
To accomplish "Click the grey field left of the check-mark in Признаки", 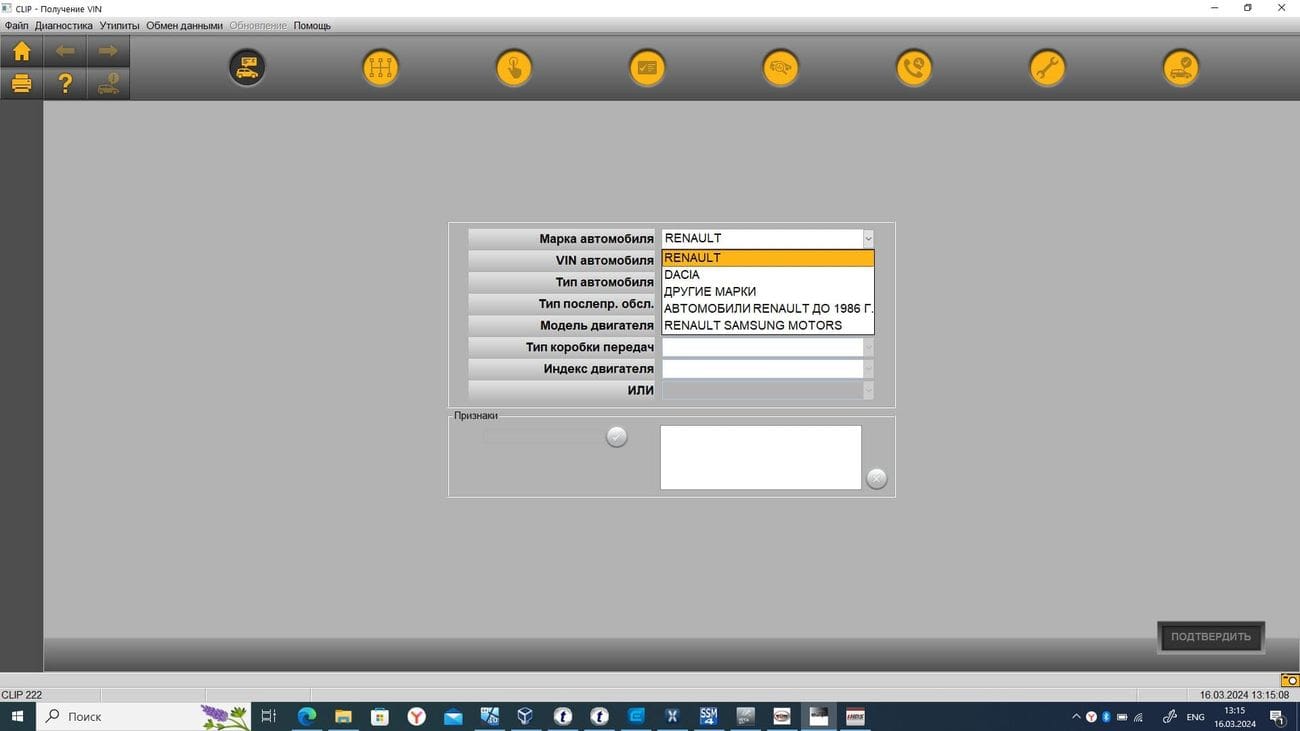I will pos(544,436).
